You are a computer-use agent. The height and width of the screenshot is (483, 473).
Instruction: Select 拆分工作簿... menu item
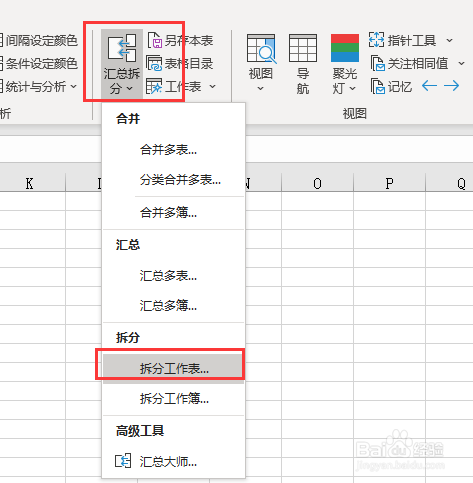tap(173, 398)
